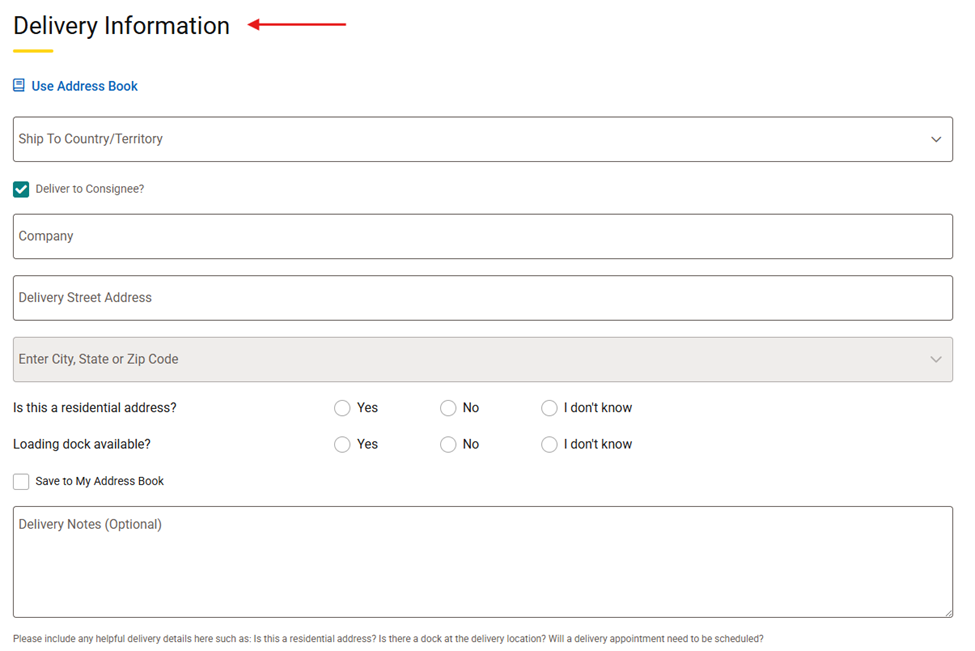Click the Ship To Country chevron arrow
Viewport: 975px width, 651px height.
point(936,139)
